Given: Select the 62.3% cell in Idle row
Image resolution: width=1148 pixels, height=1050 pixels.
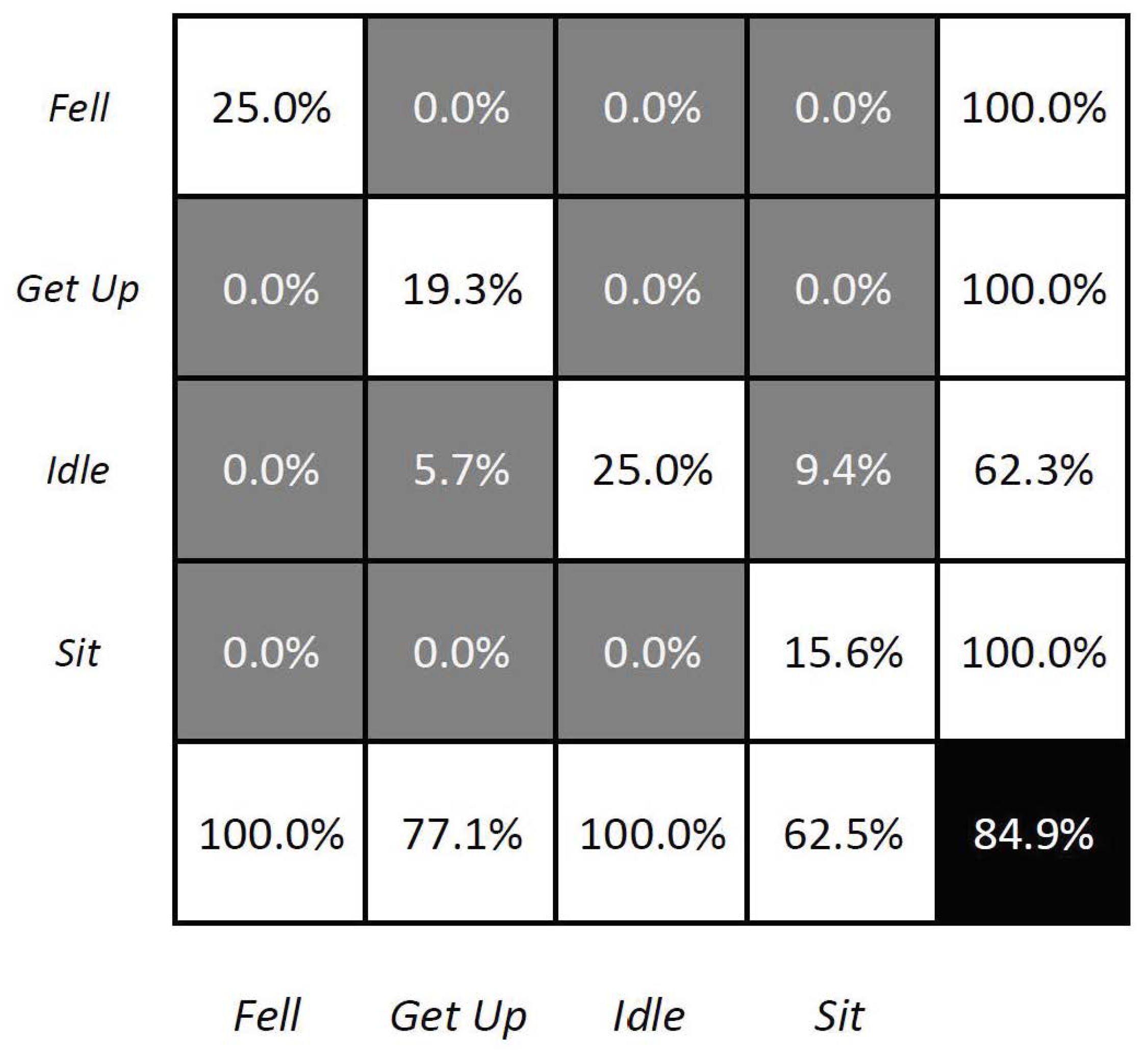Looking at the screenshot, I should [1033, 470].
